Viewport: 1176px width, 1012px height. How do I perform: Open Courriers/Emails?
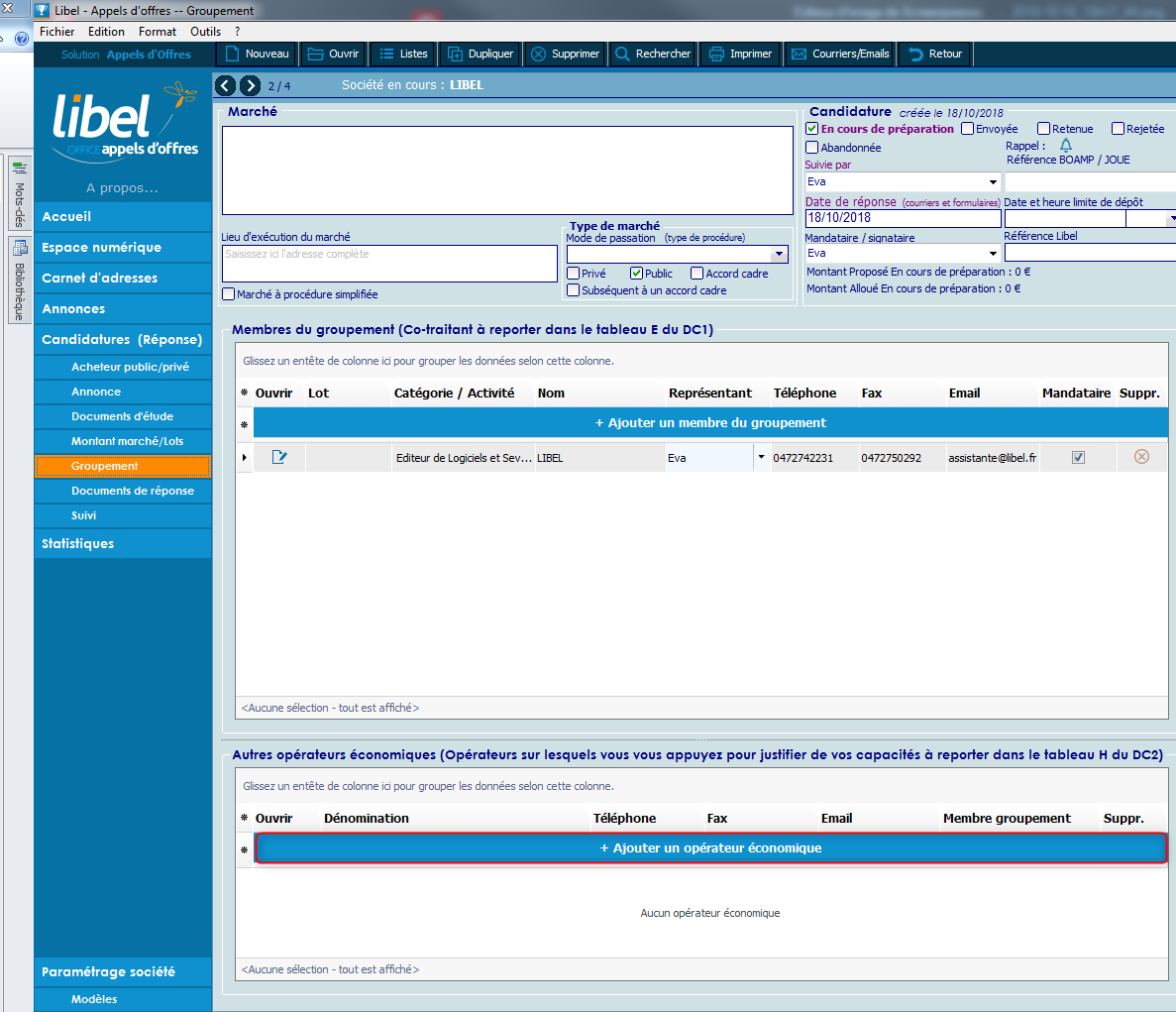[x=841, y=54]
